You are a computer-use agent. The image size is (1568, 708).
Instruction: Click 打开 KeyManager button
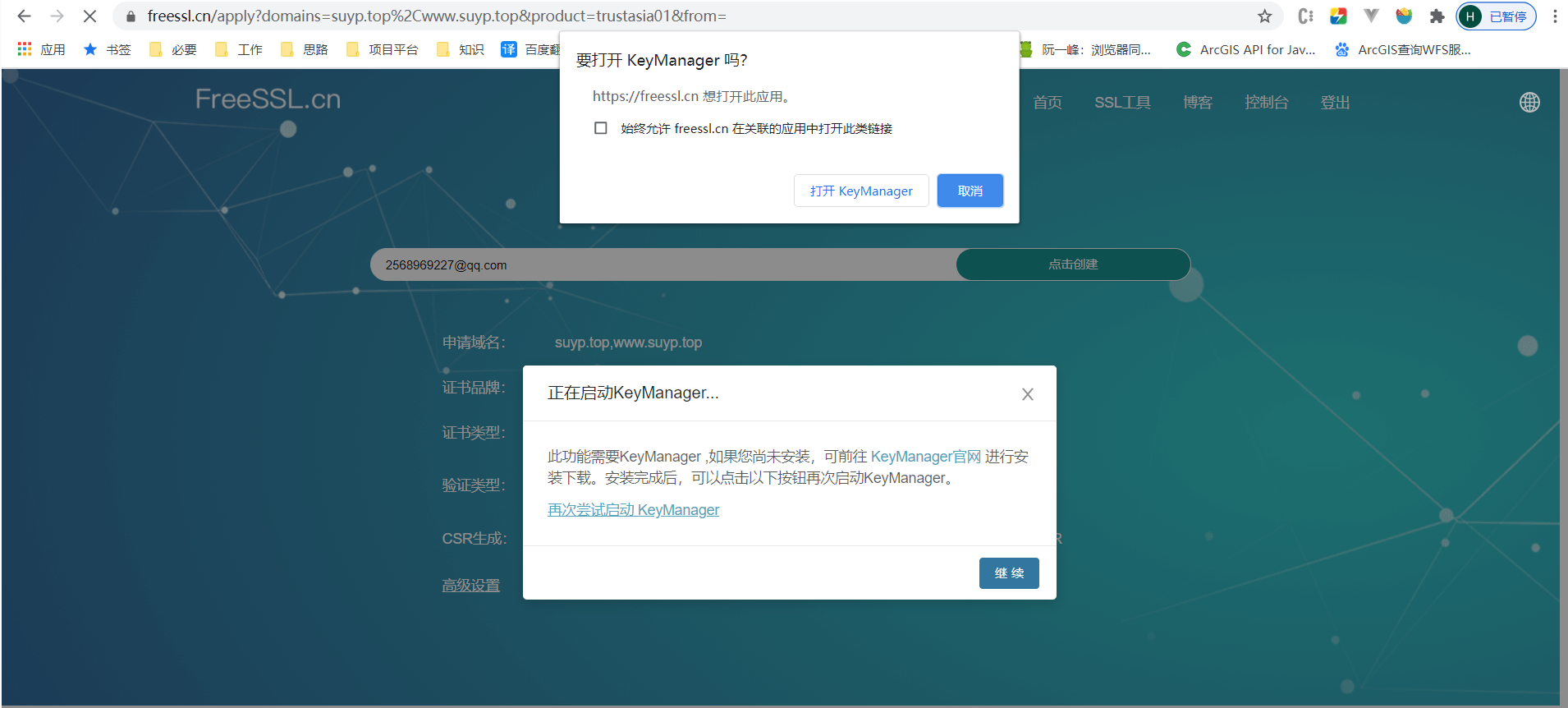pyautogui.click(x=861, y=191)
